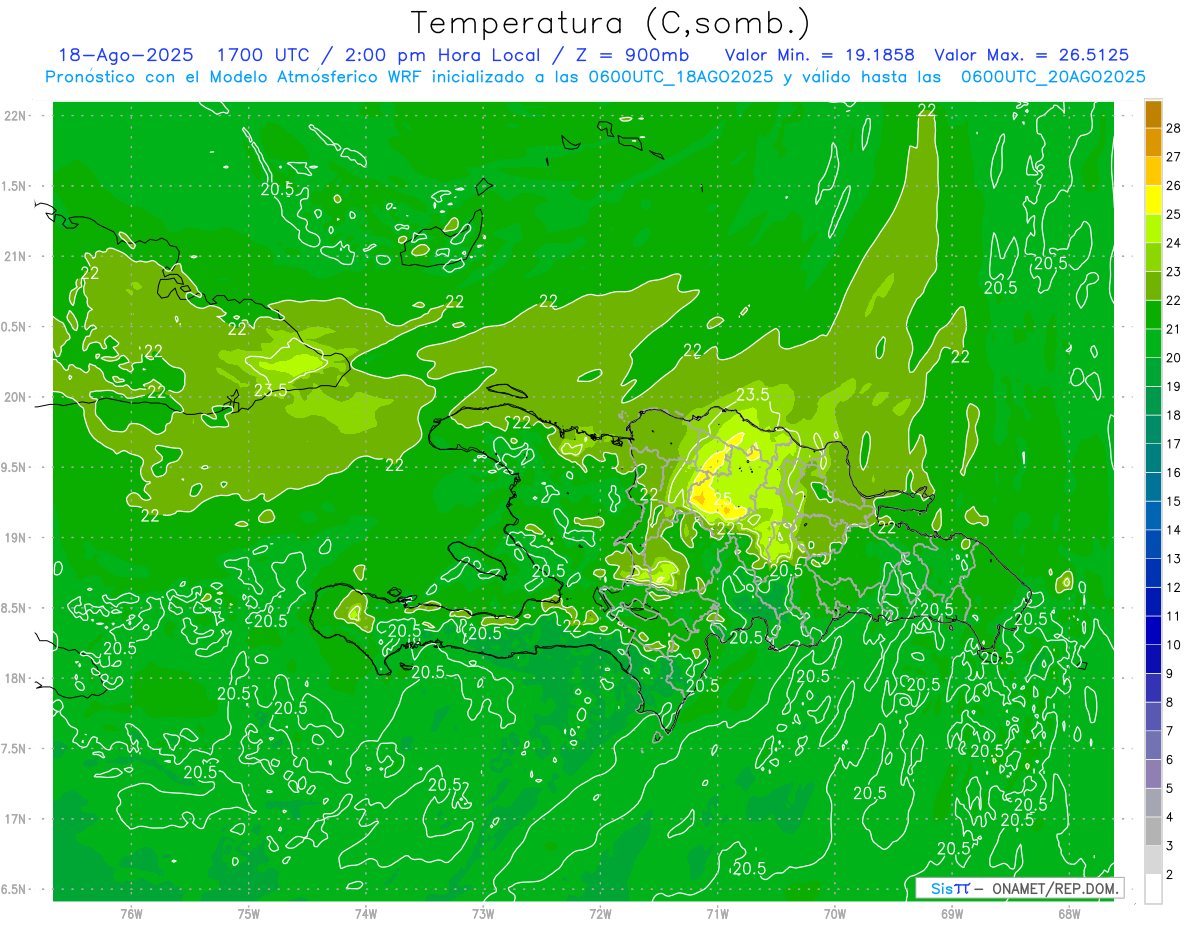Click the "70W" longitude axis label
Image resolution: width=1200 pixels, height=927 pixels.
click(834, 914)
